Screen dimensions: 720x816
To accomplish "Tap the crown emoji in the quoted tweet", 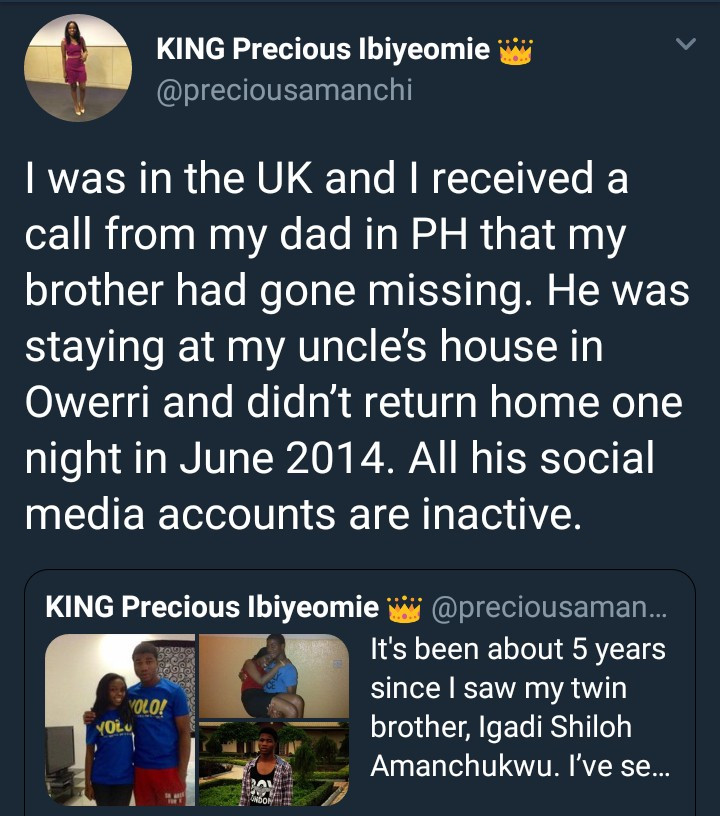I will point(405,606).
